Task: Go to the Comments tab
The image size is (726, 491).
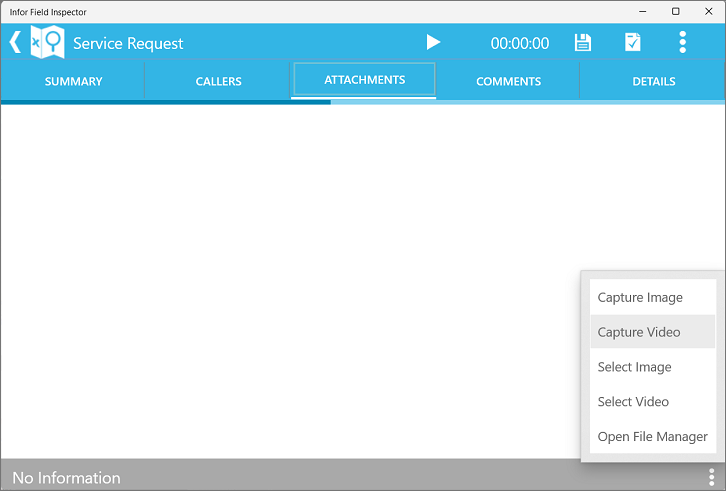Action: (508, 81)
